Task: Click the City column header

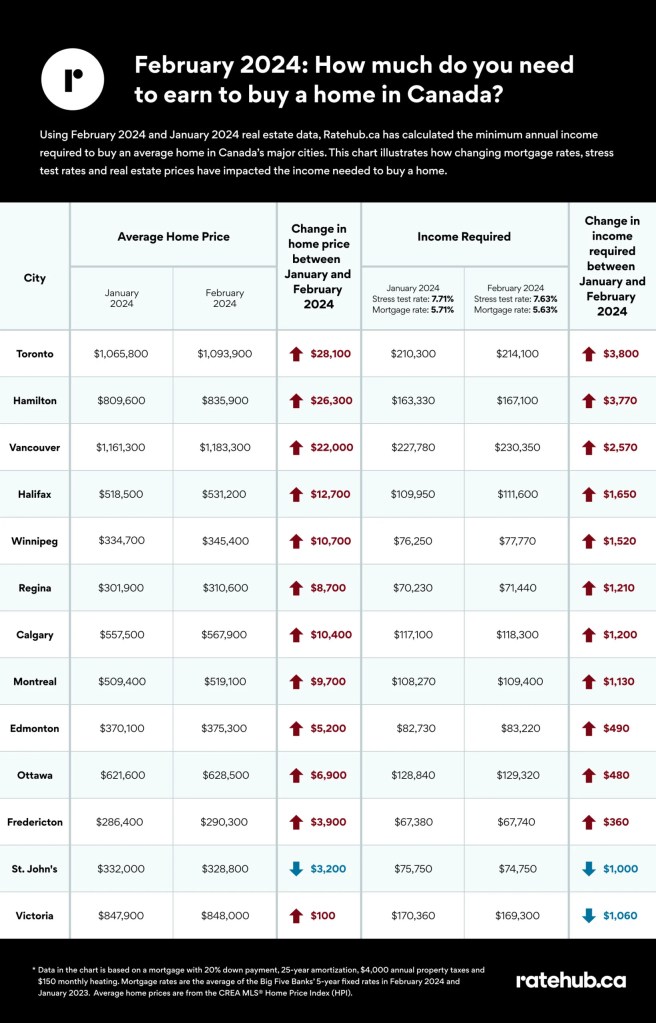Action: point(35,277)
